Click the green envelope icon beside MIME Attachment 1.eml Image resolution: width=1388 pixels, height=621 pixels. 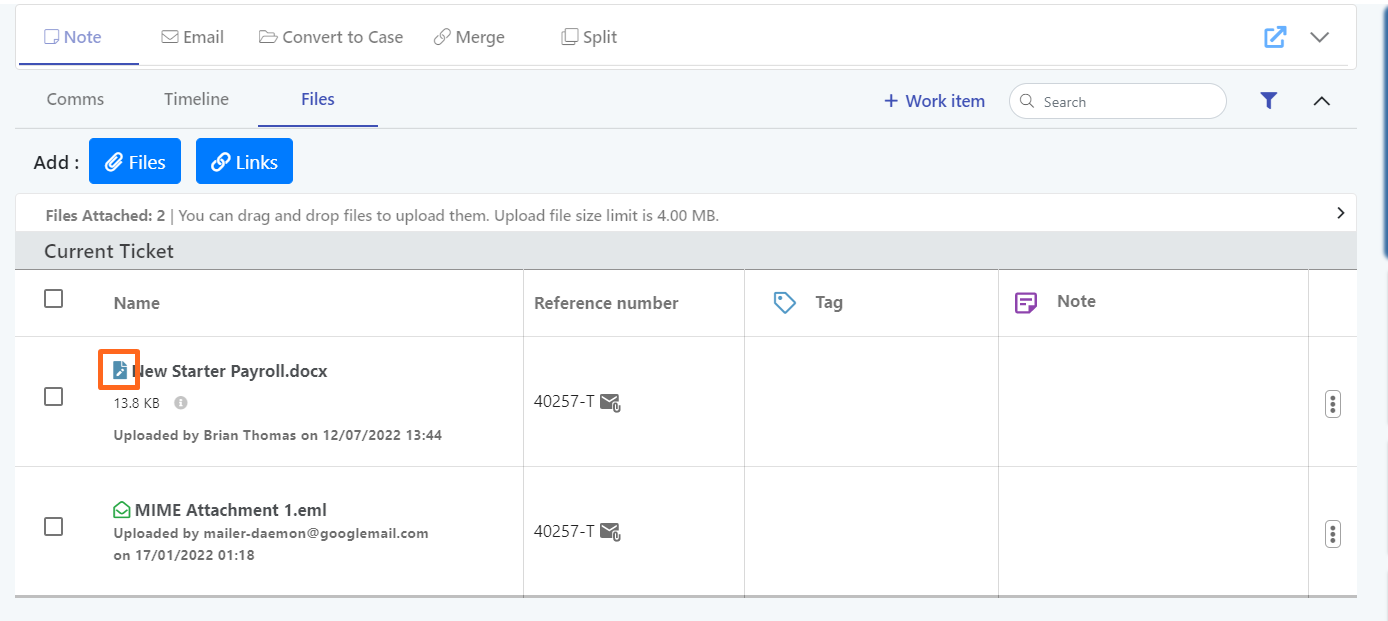click(122, 510)
